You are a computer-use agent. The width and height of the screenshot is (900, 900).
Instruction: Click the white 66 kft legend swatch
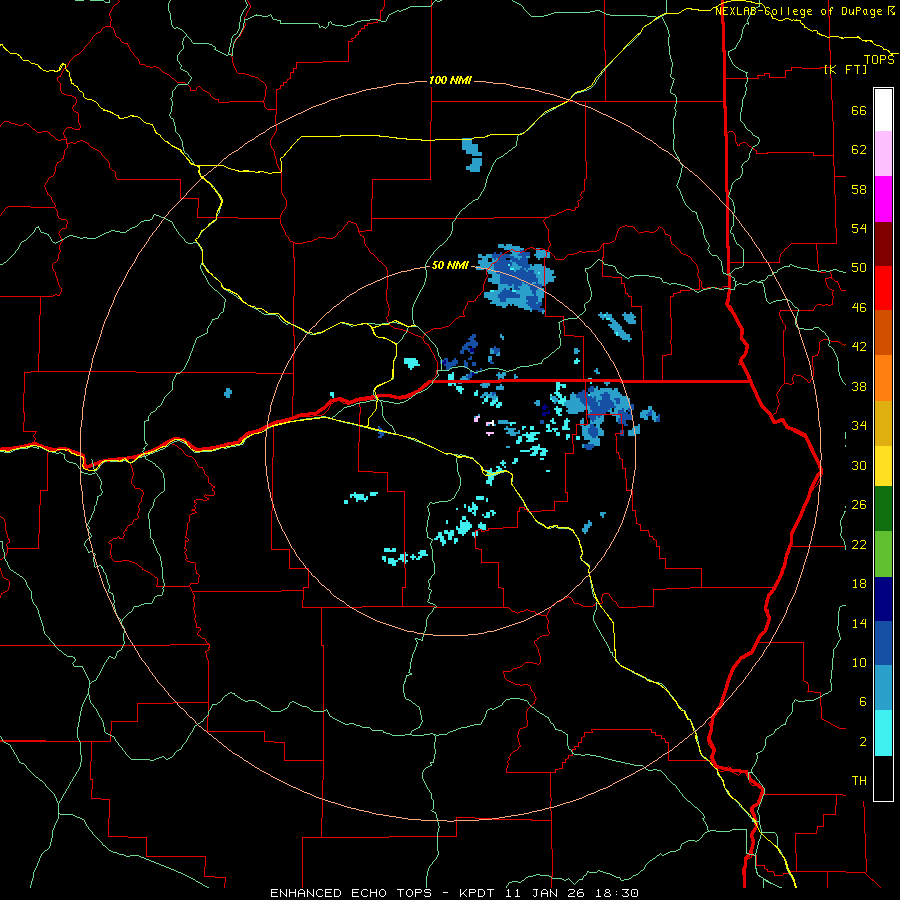point(883,110)
